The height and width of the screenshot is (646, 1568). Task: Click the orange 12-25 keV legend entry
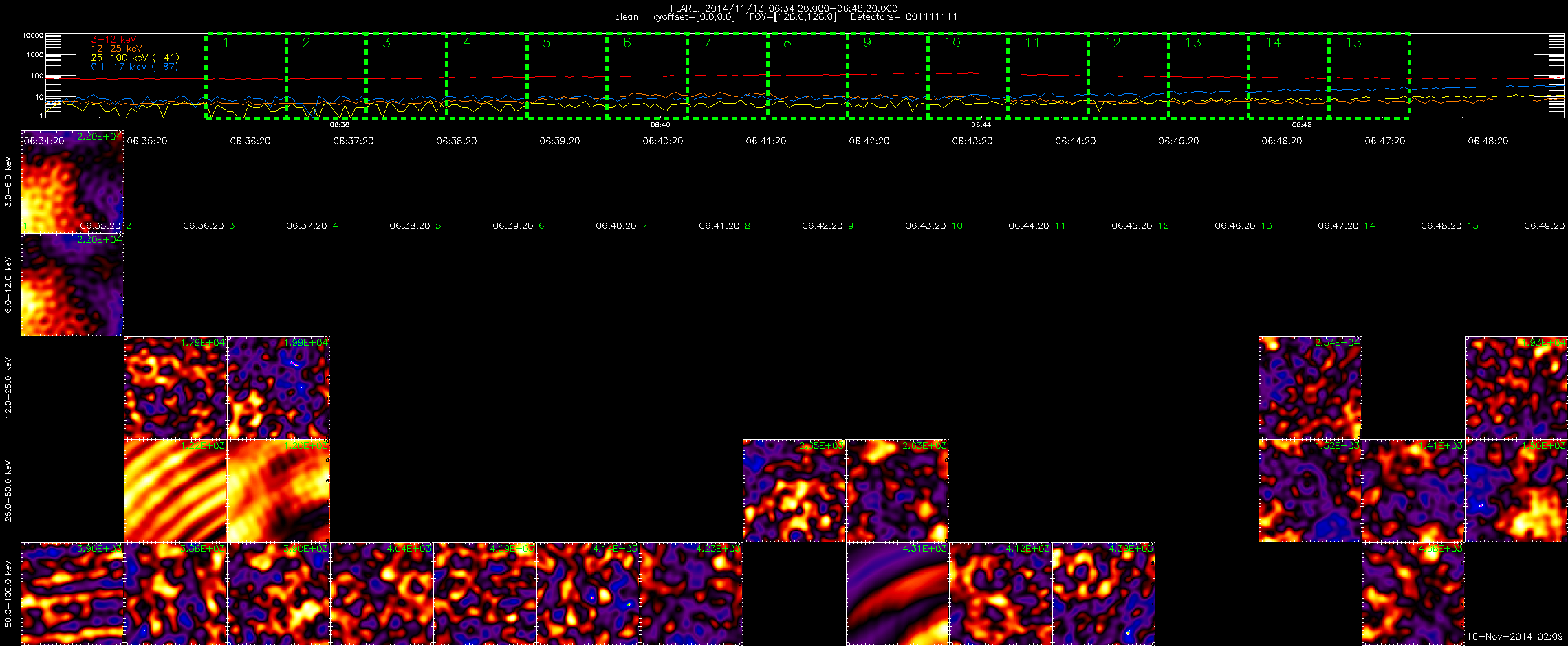click(116, 49)
